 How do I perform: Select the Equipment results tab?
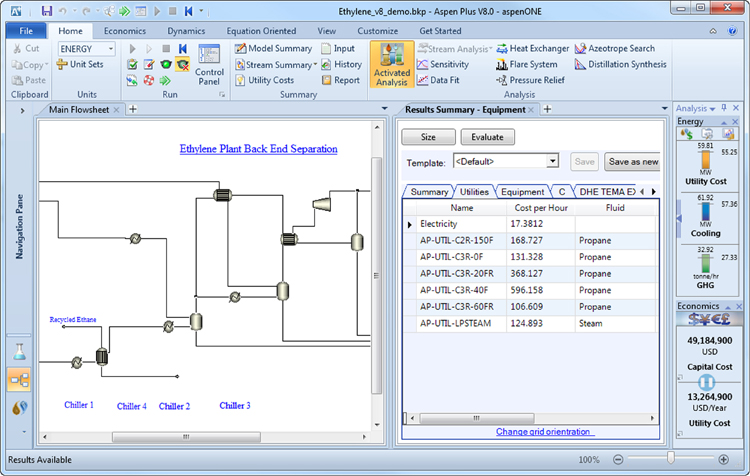coord(522,191)
